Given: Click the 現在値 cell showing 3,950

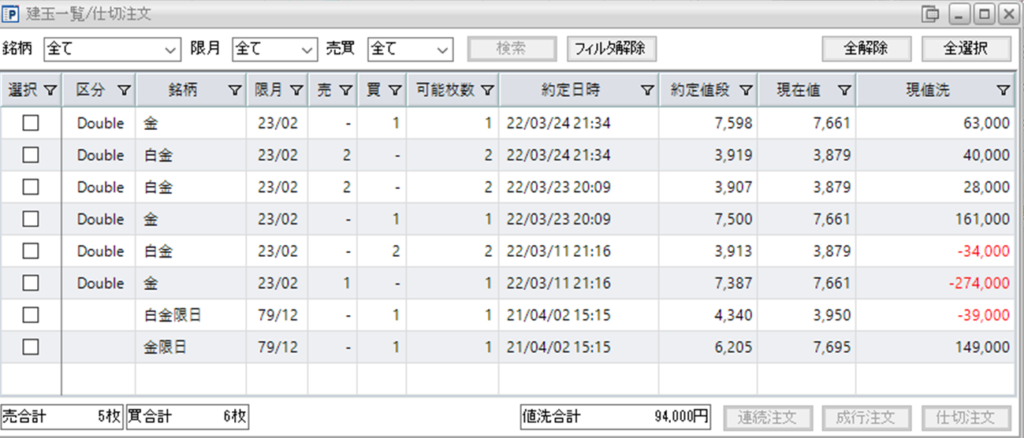Looking at the screenshot, I should click(x=807, y=315).
